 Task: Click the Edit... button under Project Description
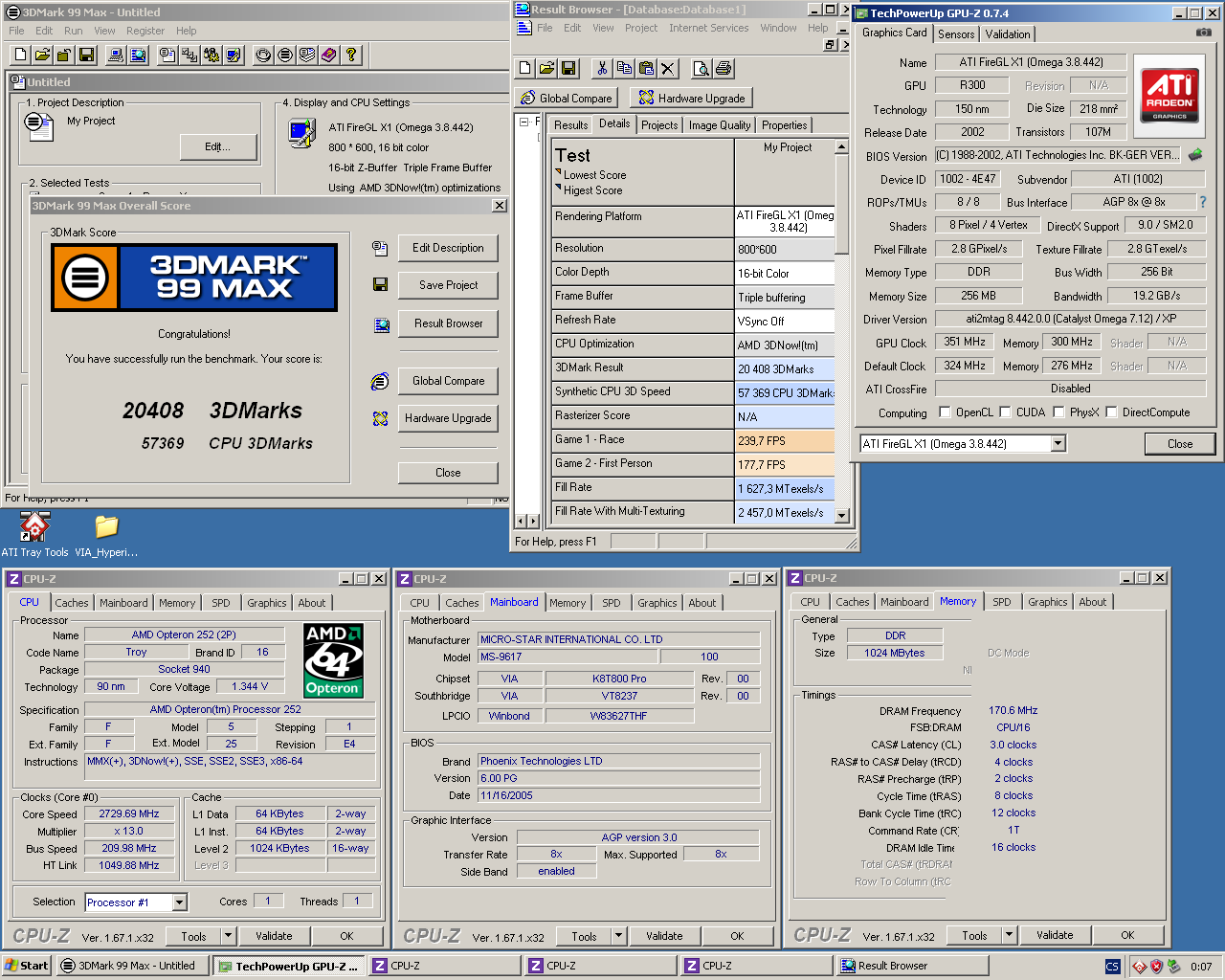click(x=218, y=146)
